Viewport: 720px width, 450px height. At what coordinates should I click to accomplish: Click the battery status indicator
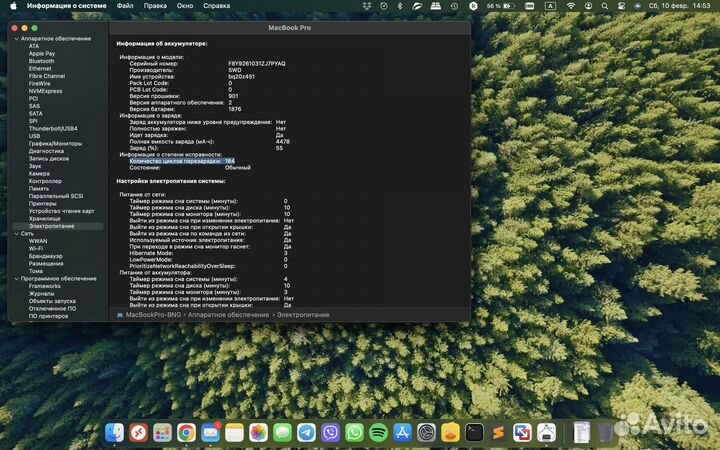tap(501, 6)
